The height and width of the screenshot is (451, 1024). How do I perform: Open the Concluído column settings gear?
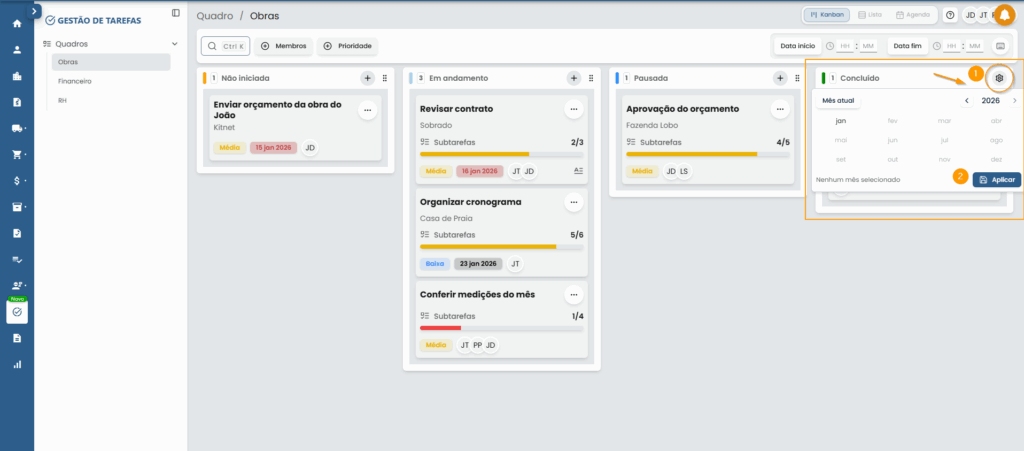998,78
